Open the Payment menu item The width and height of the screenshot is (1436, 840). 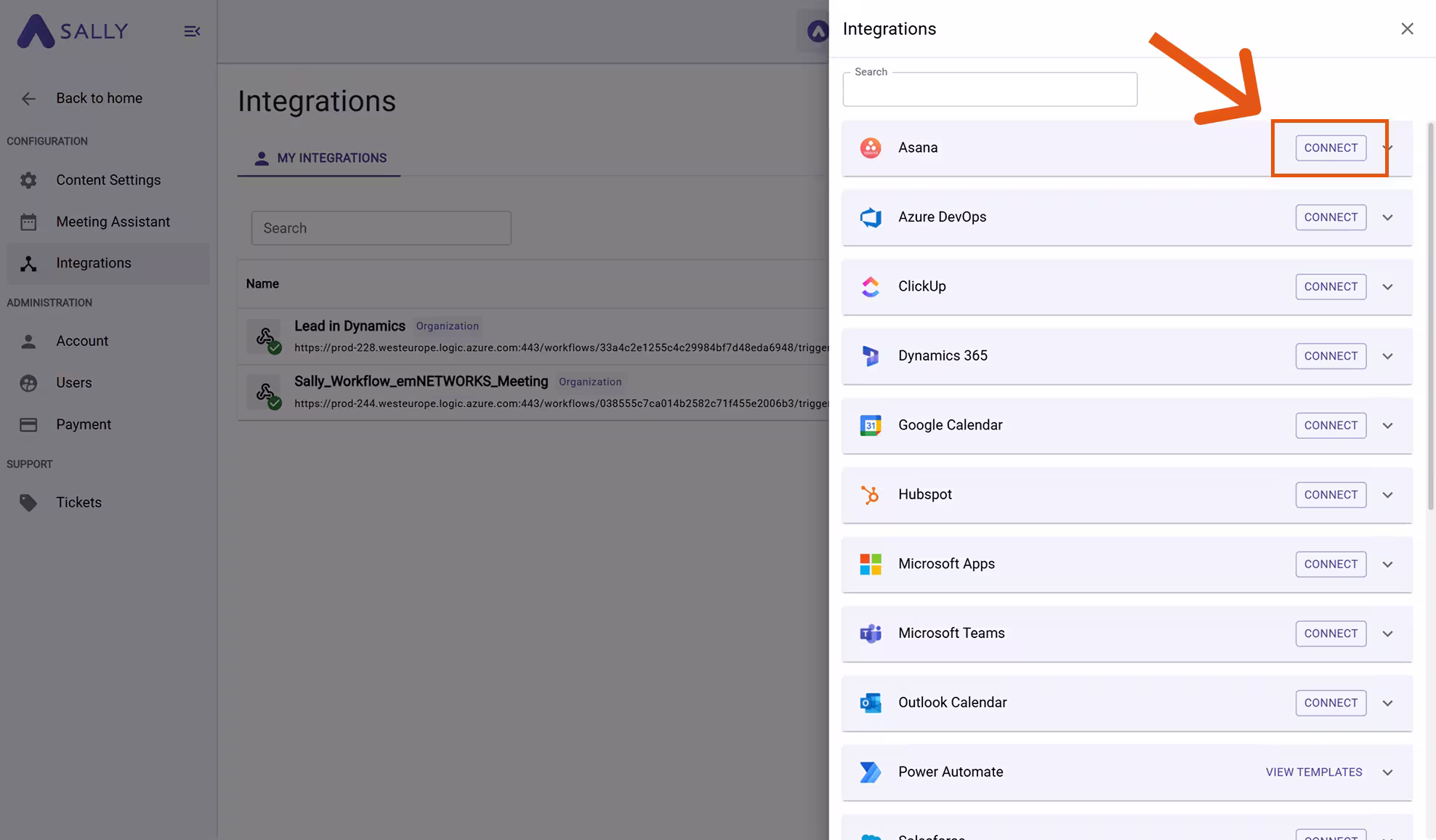pyautogui.click(x=108, y=425)
